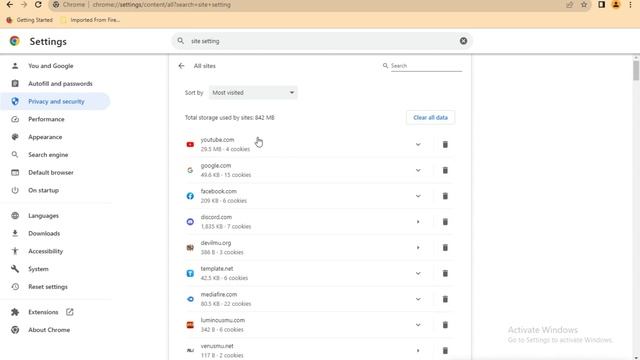Open Imported From Firefox bookmark folder
Viewport: 640px width, 360px height.
pyautogui.click(x=90, y=20)
